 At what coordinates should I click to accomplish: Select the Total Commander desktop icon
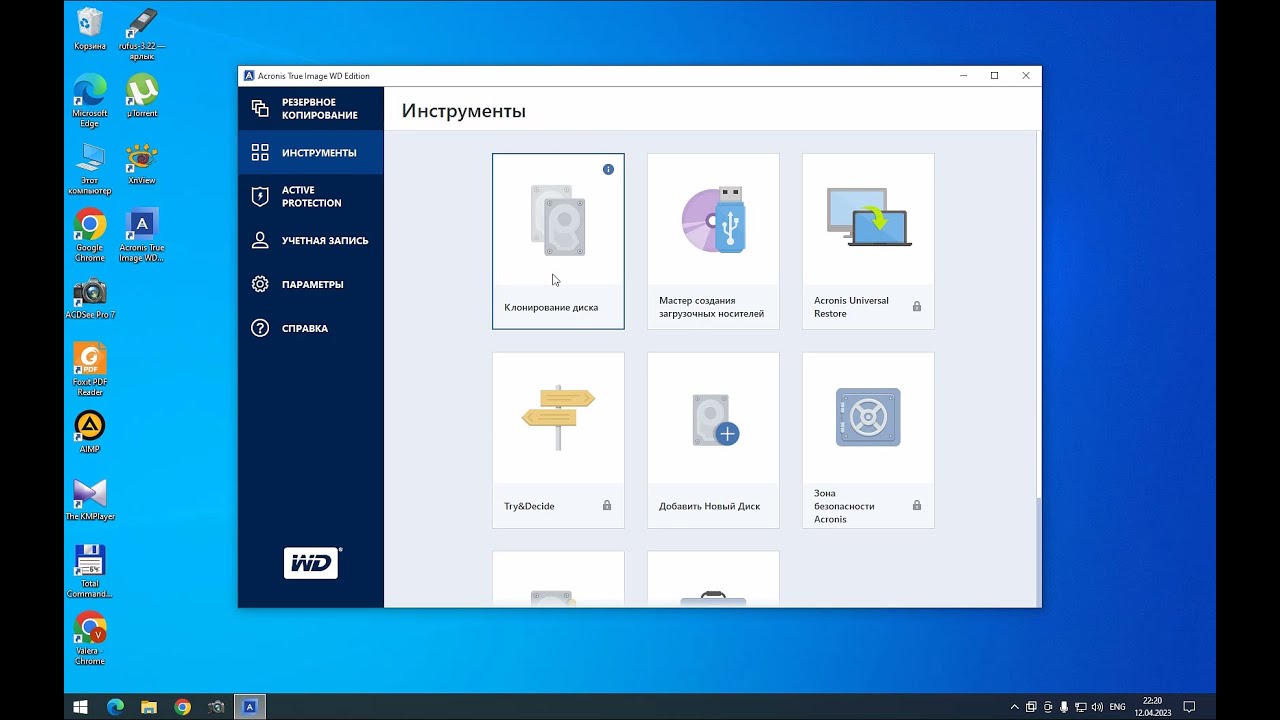89,571
